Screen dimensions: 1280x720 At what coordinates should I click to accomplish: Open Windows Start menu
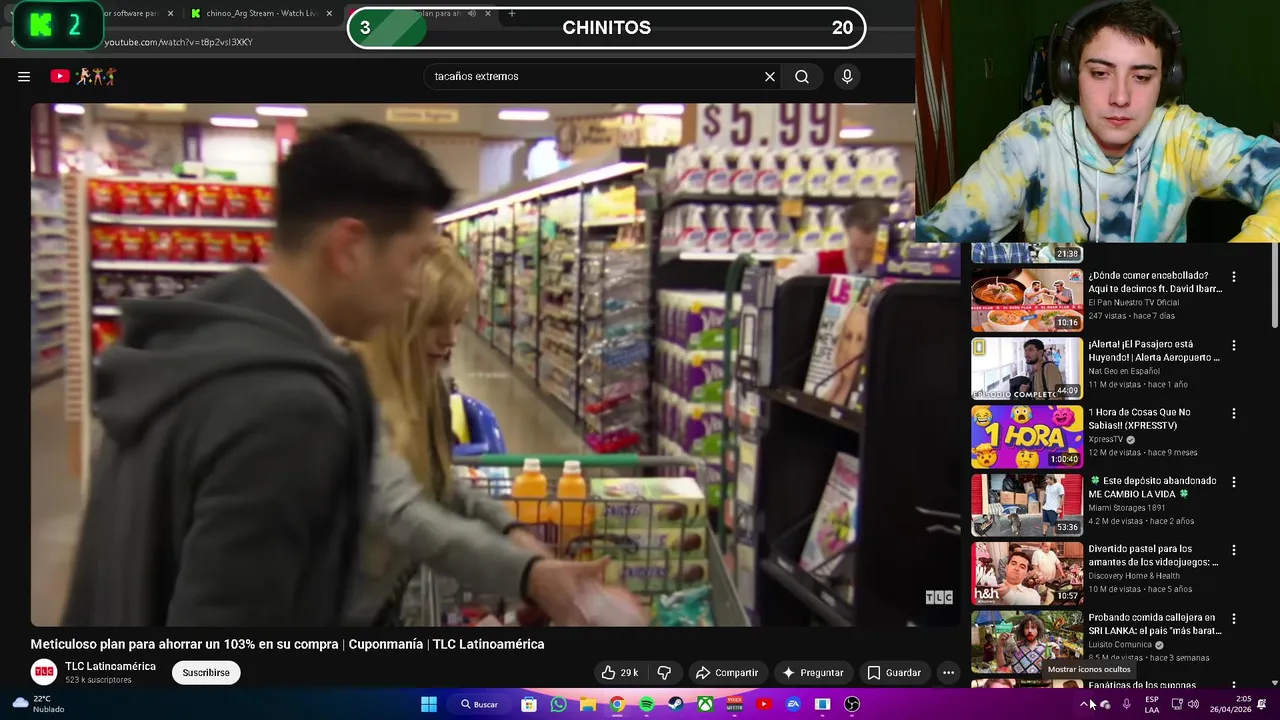(x=429, y=704)
